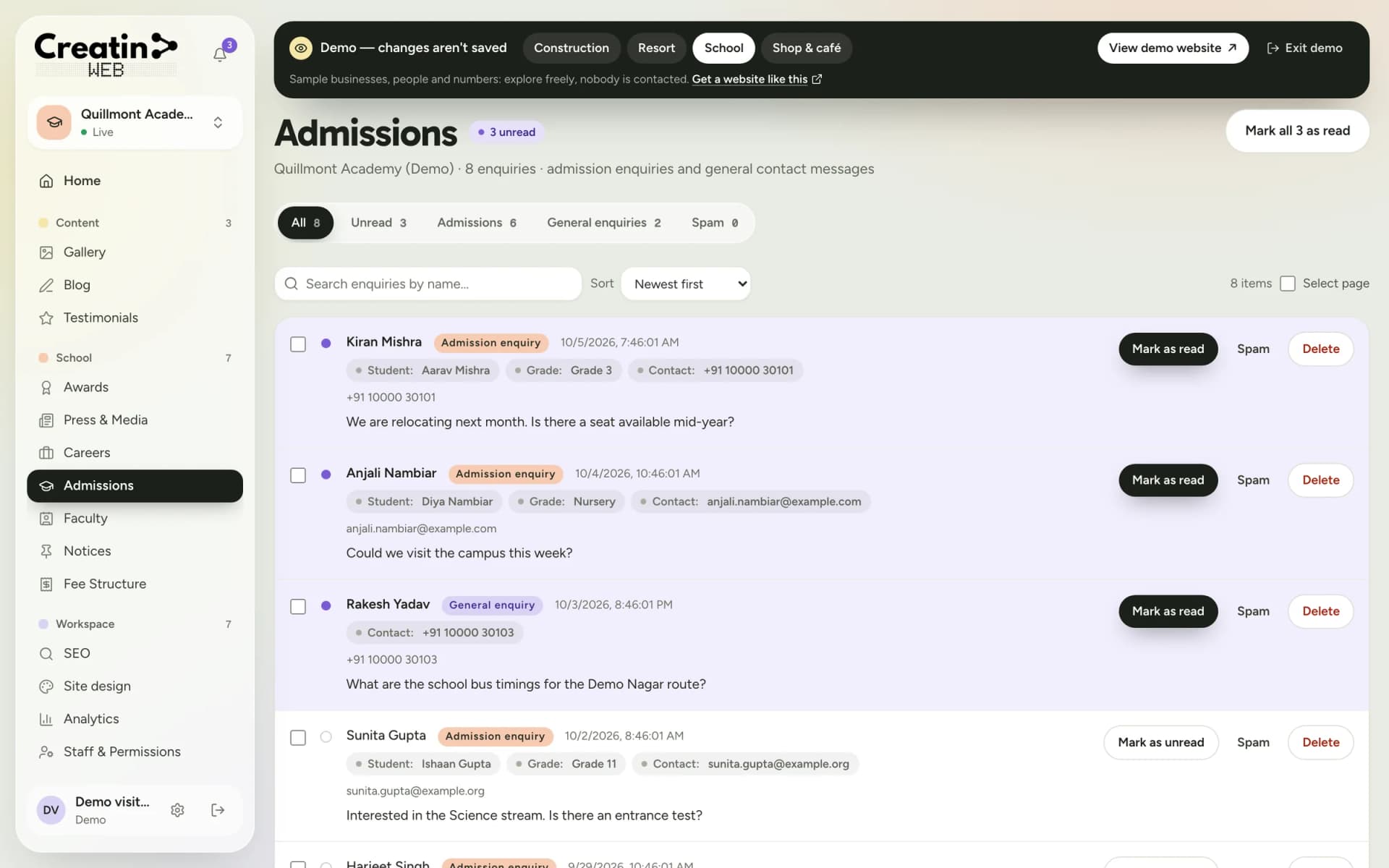Switch demo to Shop & café
1389x868 pixels.
[x=807, y=48]
